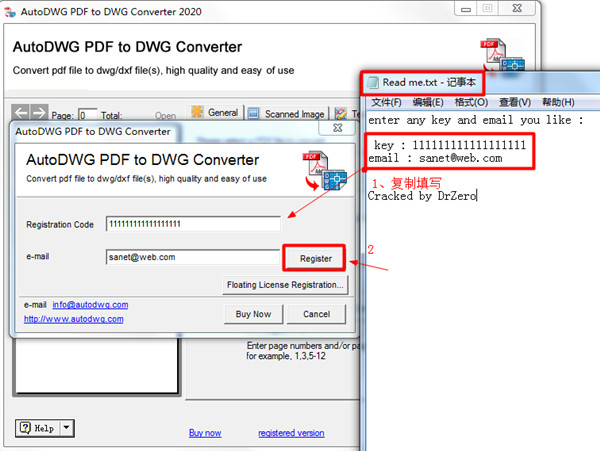
Task: Open Notepad 帮助(H) menu
Action: click(558, 102)
